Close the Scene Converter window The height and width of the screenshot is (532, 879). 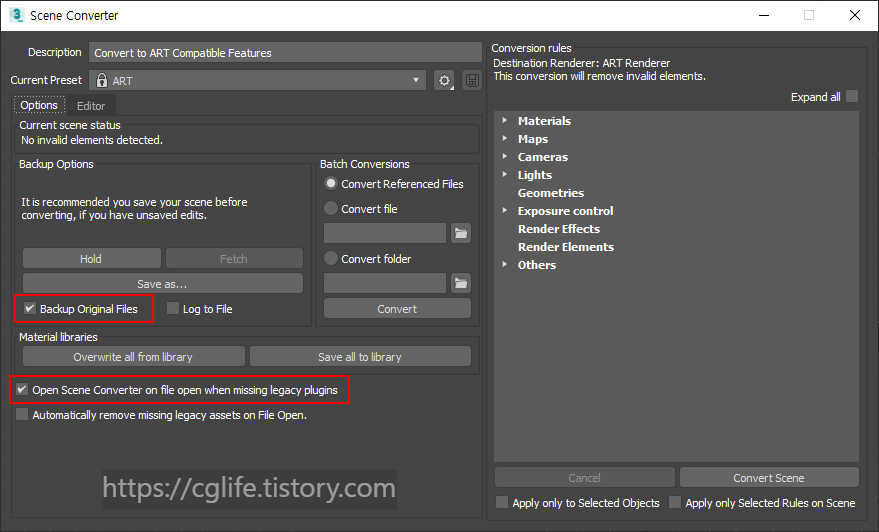click(x=854, y=15)
